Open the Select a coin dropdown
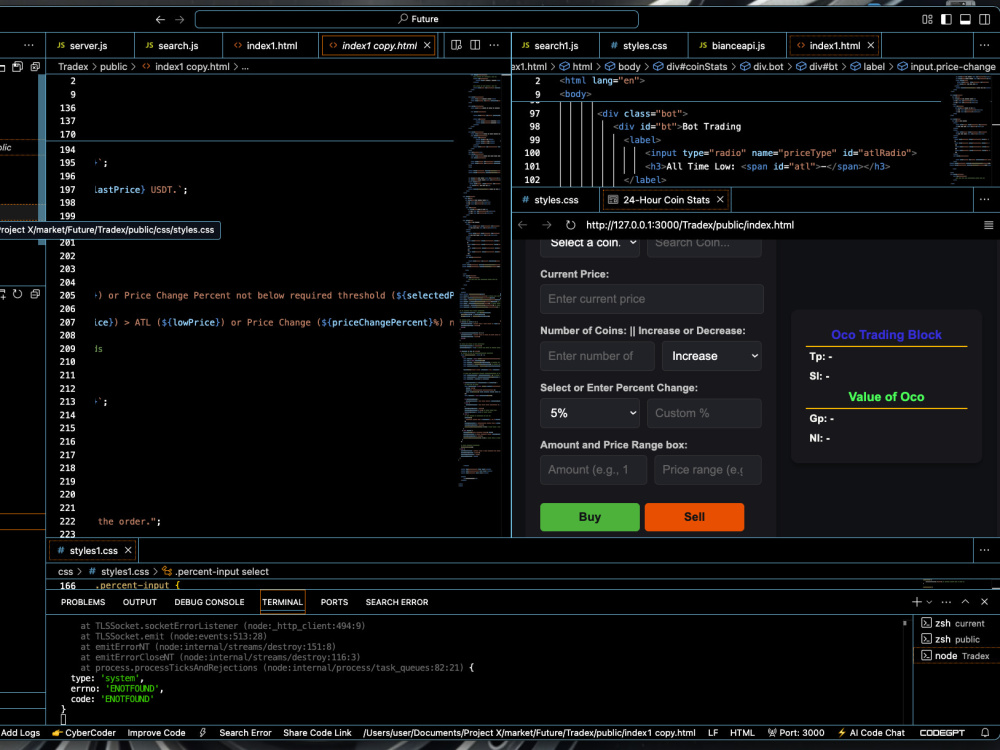The width and height of the screenshot is (1000, 750). tap(590, 245)
